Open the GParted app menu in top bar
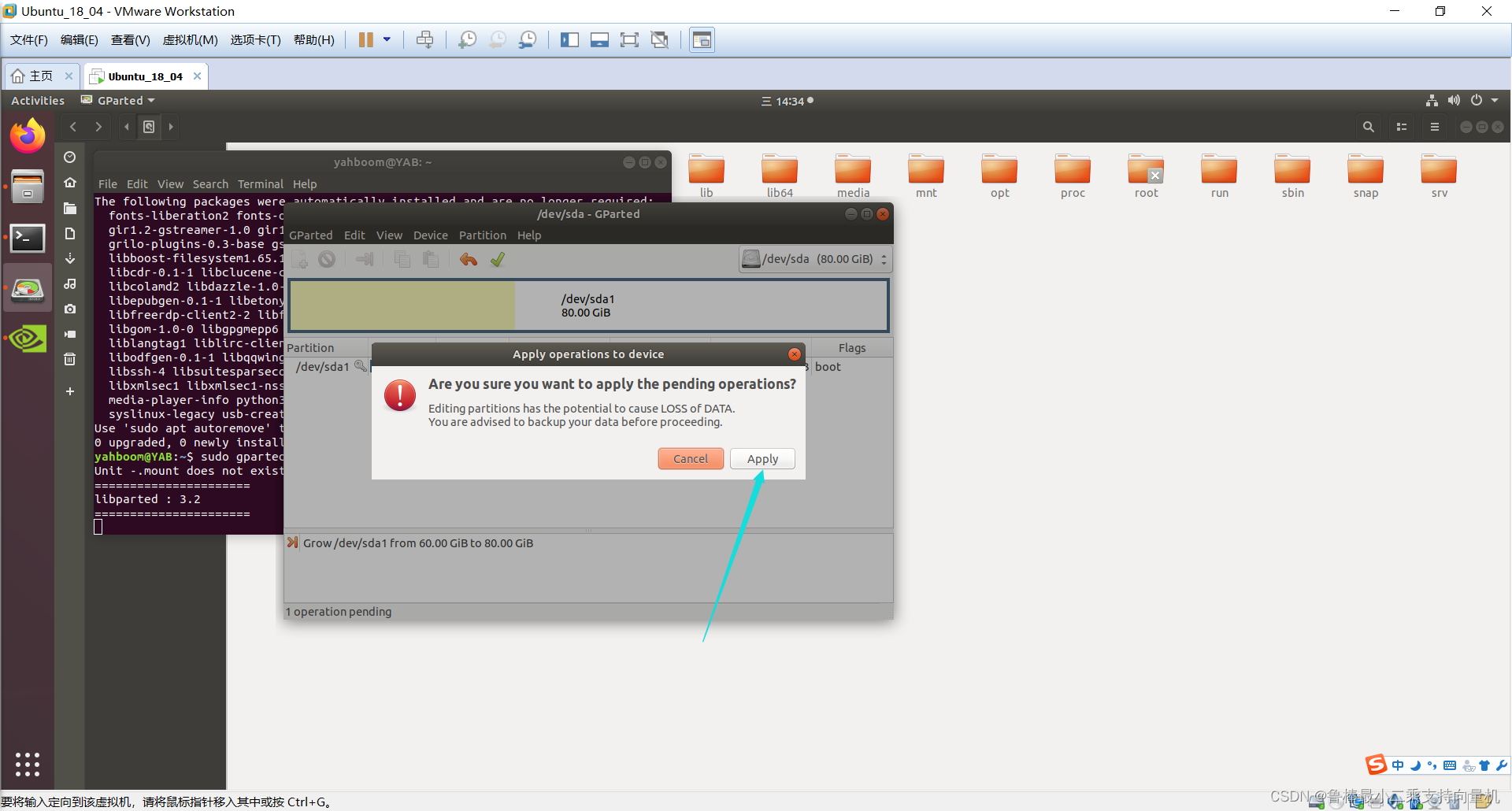 coord(119,101)
